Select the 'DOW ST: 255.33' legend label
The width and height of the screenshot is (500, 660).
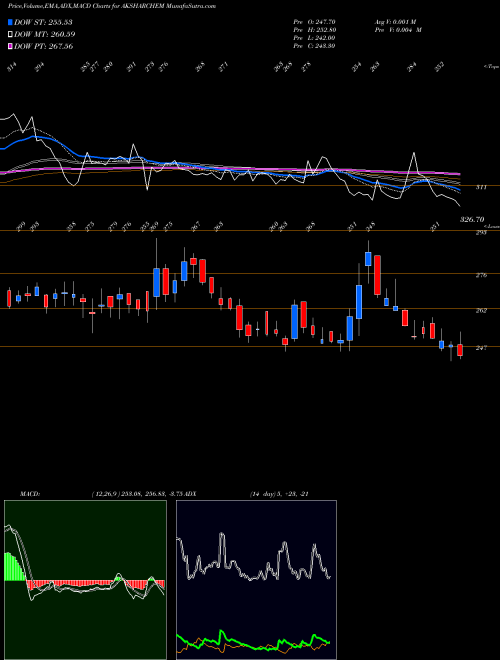43,22
